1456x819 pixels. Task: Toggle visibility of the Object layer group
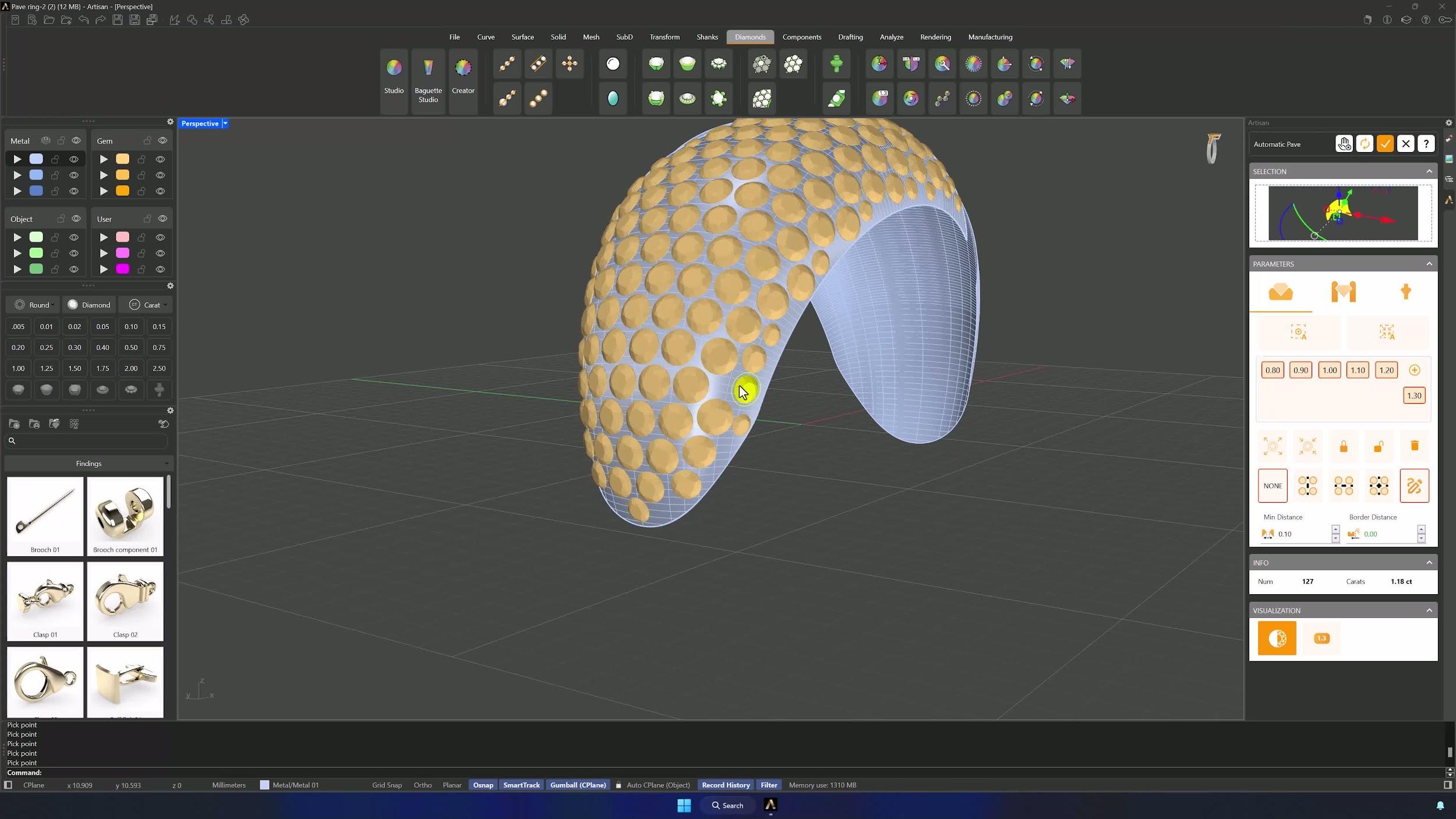(76, 218)
